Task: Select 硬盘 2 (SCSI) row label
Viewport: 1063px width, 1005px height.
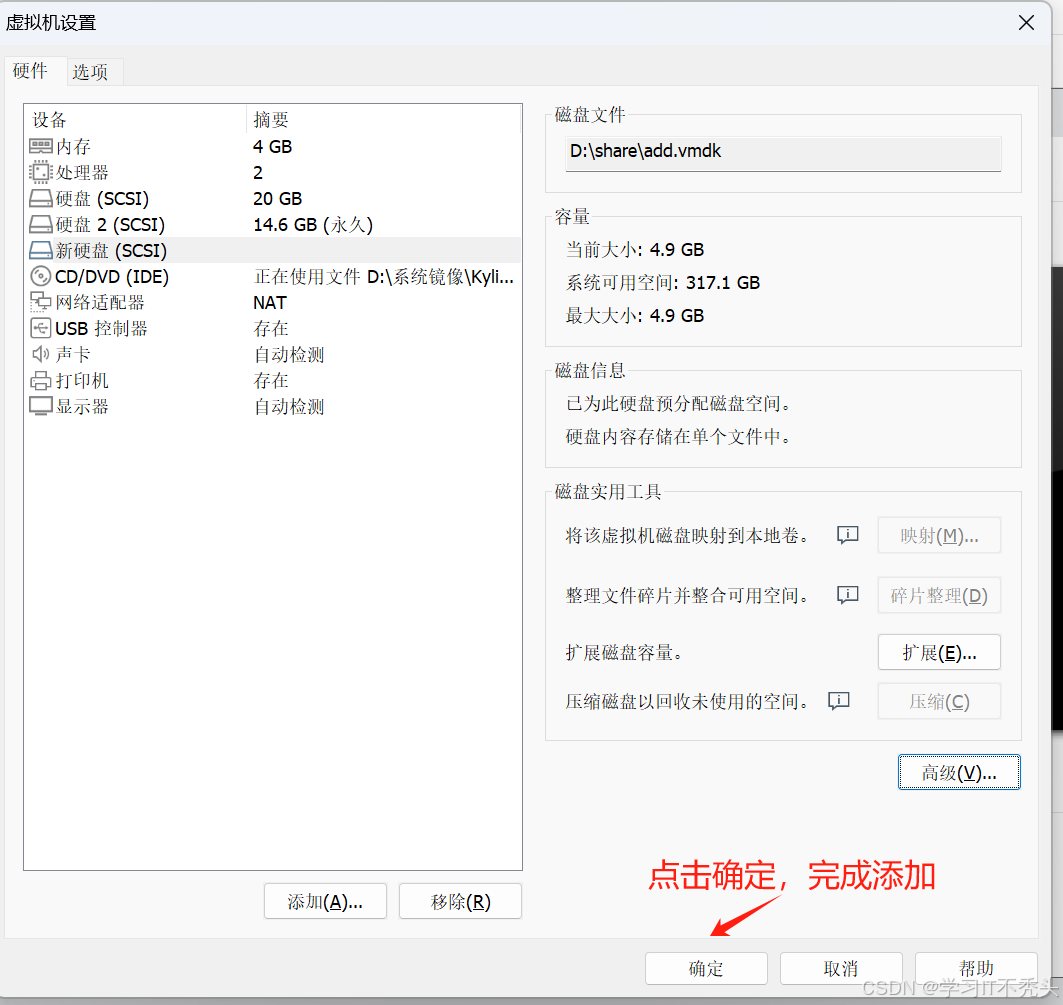Action: coord(110,224)
